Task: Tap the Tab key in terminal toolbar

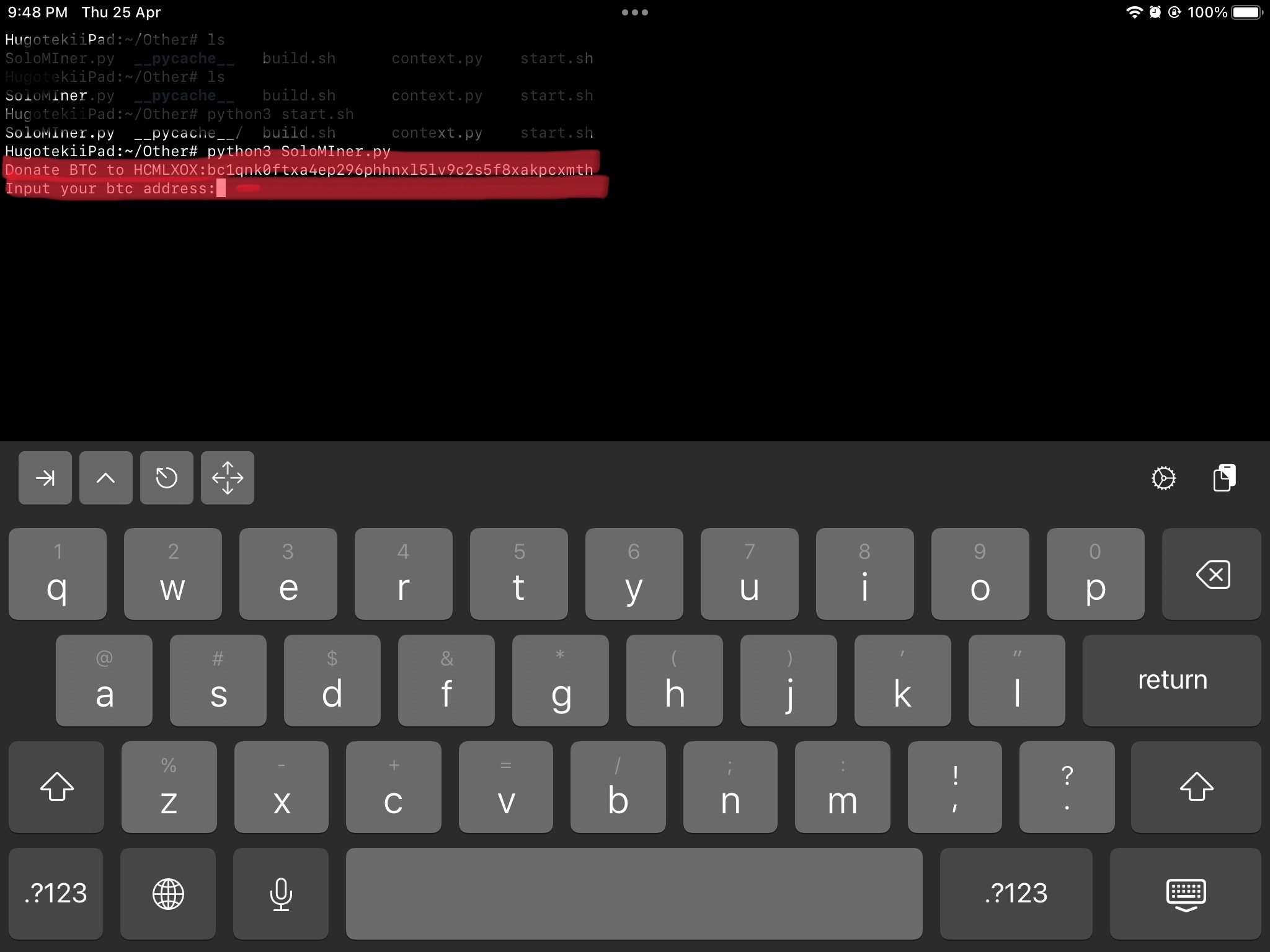Action: [x=45, y=478]
